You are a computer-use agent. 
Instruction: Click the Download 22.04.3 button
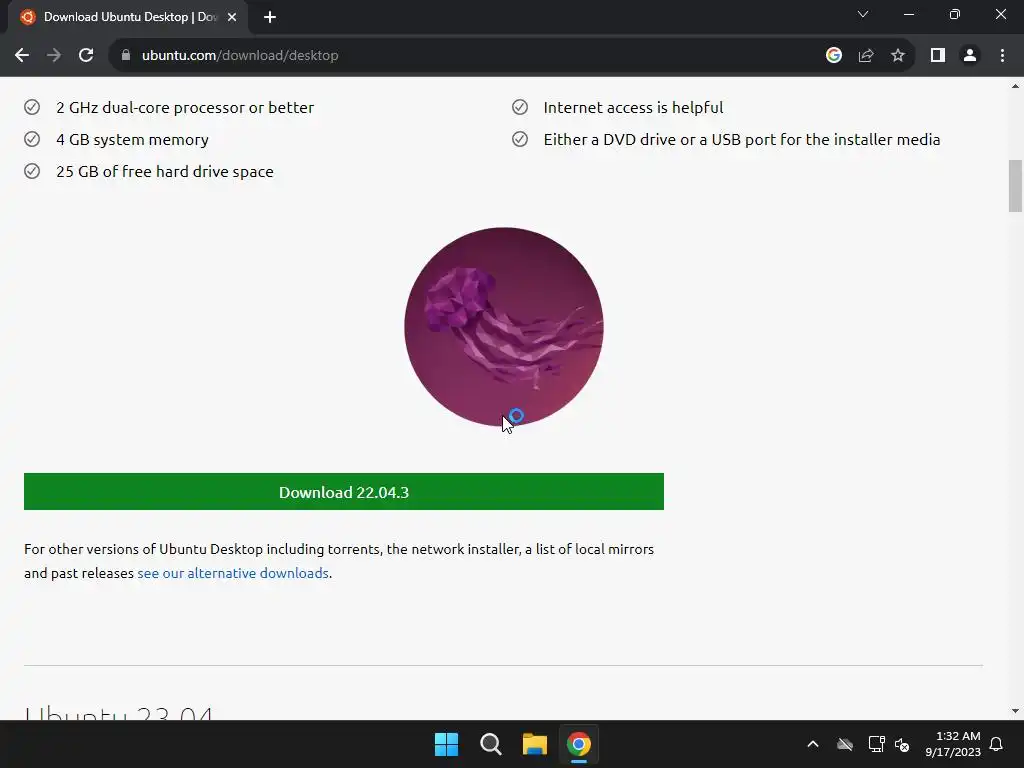tap(344, 492)
